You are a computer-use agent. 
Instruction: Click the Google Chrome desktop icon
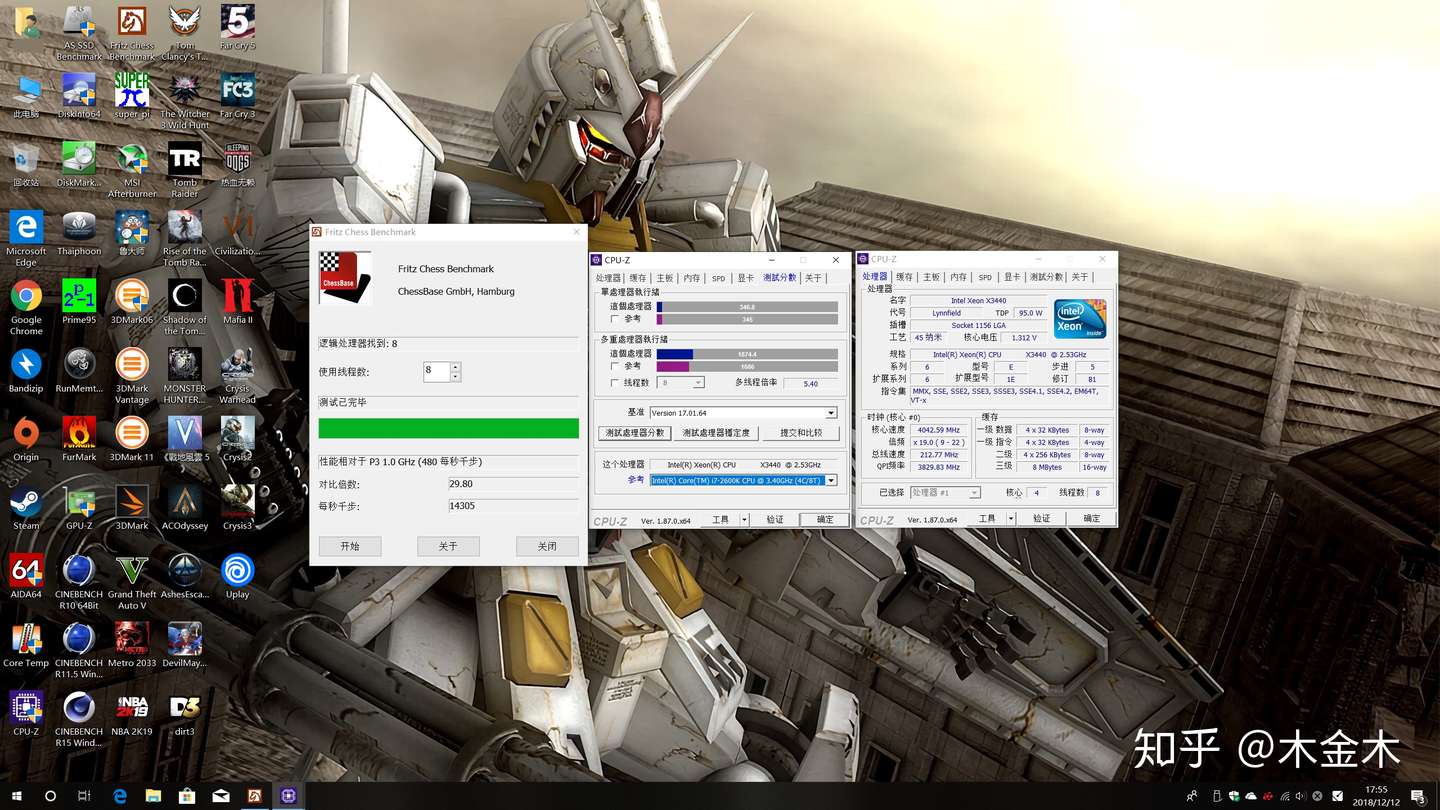(26, 307)
